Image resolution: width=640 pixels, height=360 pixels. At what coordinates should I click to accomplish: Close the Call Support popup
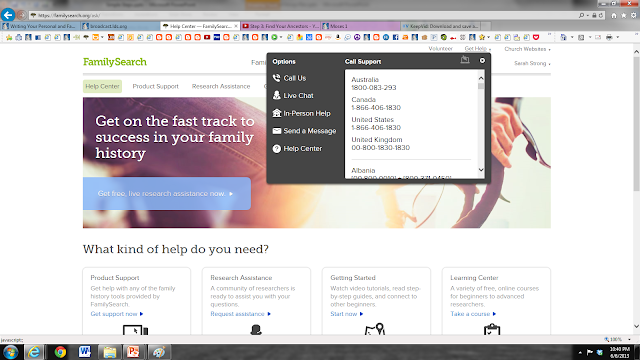coord(482,60)
